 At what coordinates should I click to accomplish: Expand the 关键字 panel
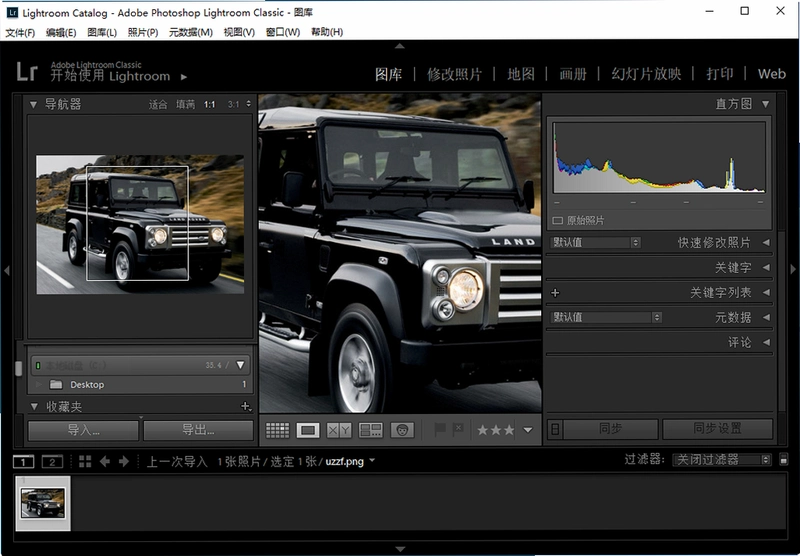coord(766,267)
